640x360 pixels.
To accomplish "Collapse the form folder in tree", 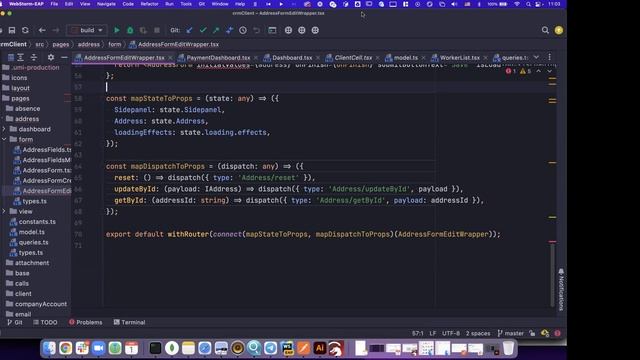I will click(x=4, y=139).
